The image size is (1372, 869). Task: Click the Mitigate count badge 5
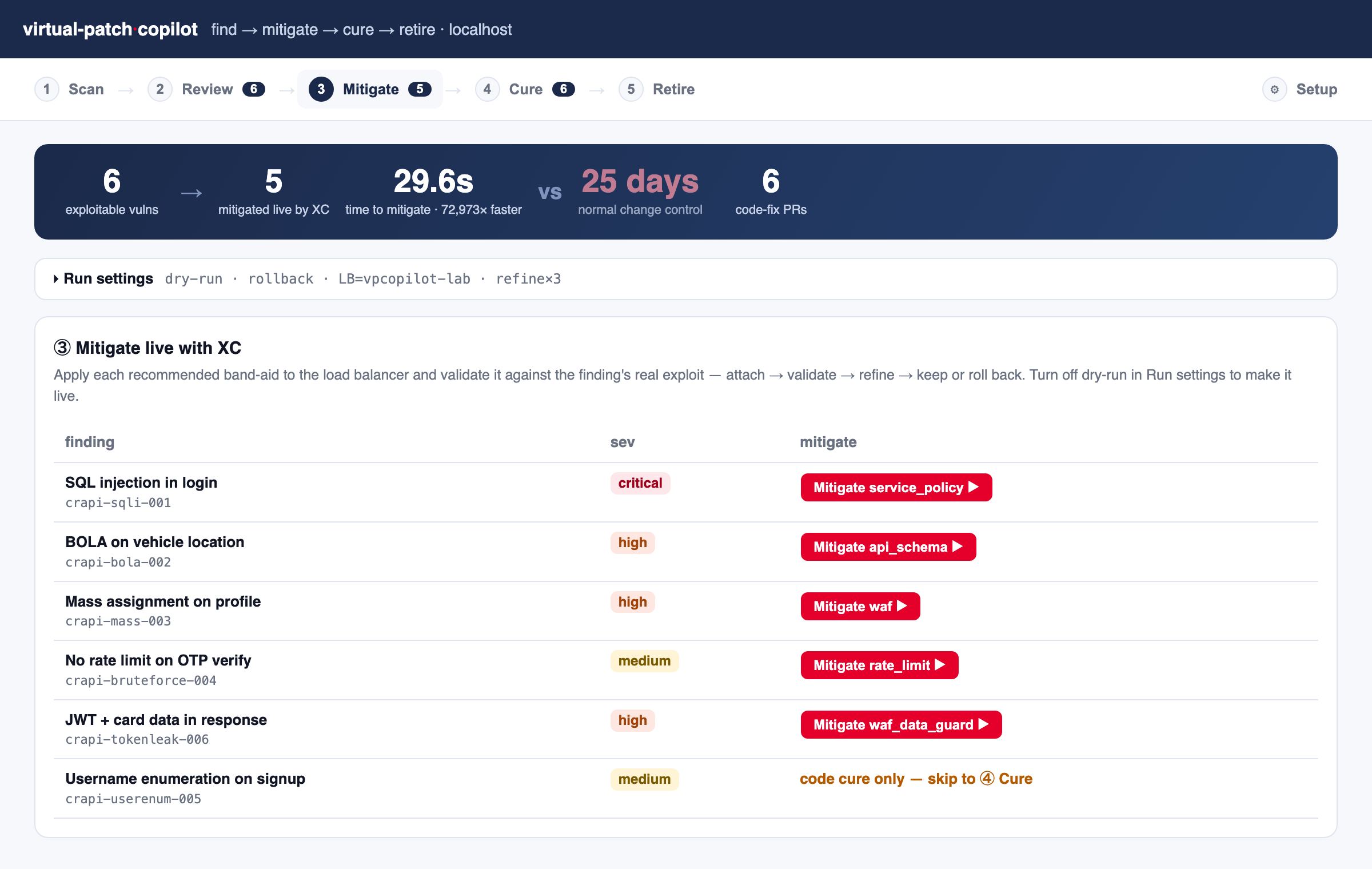point(420,89)
